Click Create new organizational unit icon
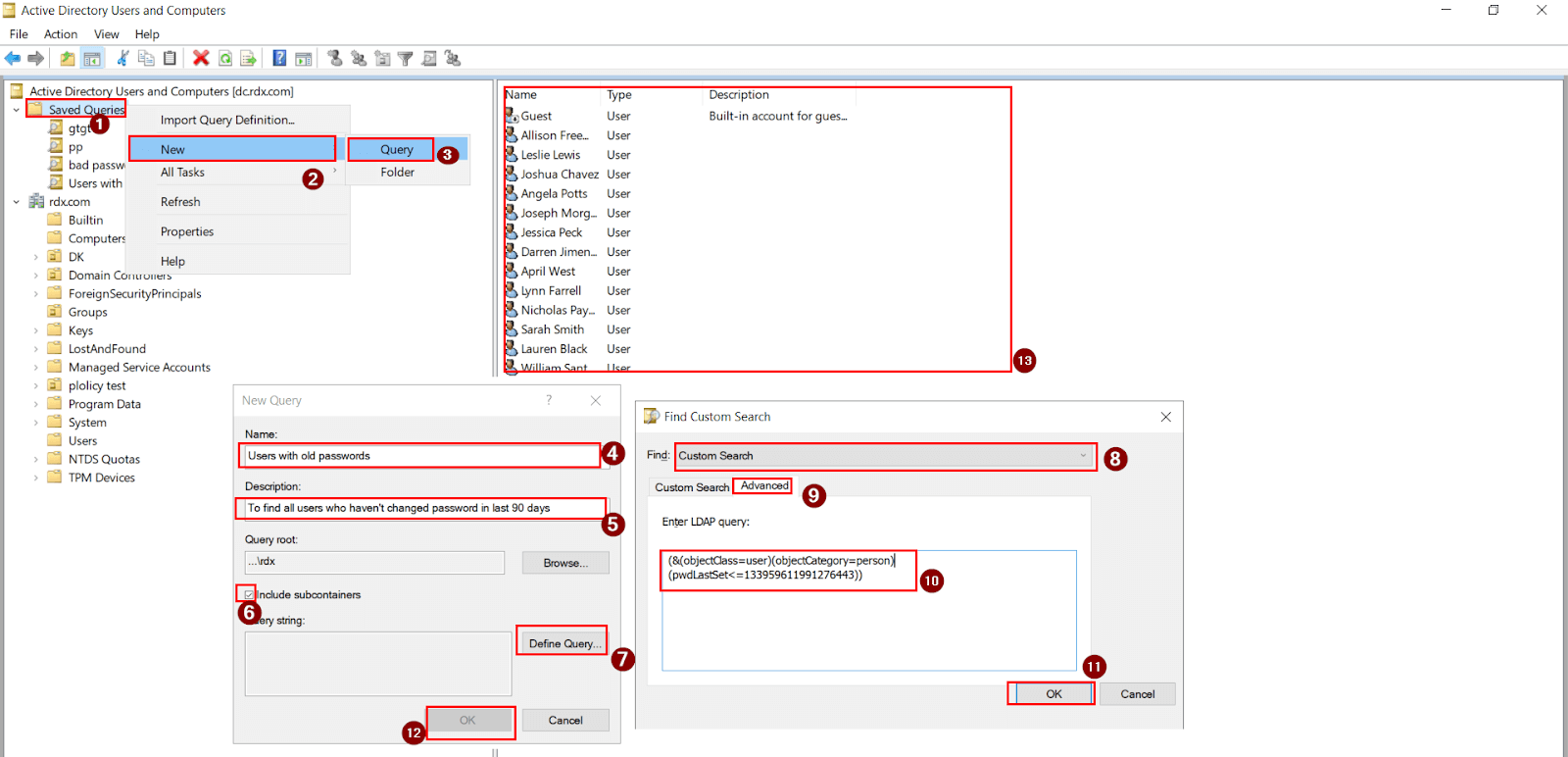Image resolution: width=1568 pixels, height=757 pixels. pos(382,59)
